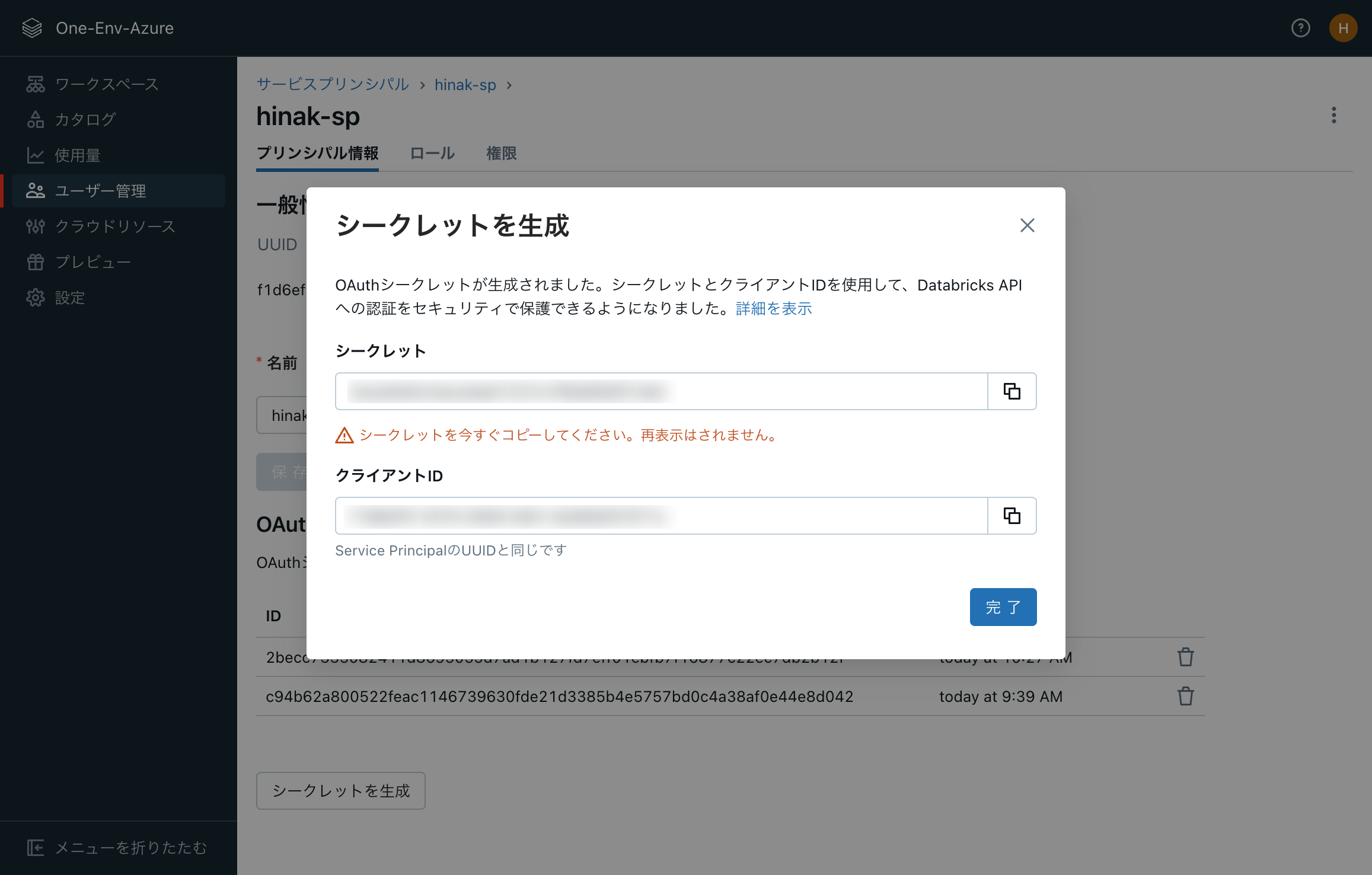Open the 設定 gear icon
This screenshot has width=1372, height=875.
coord(35,298)
